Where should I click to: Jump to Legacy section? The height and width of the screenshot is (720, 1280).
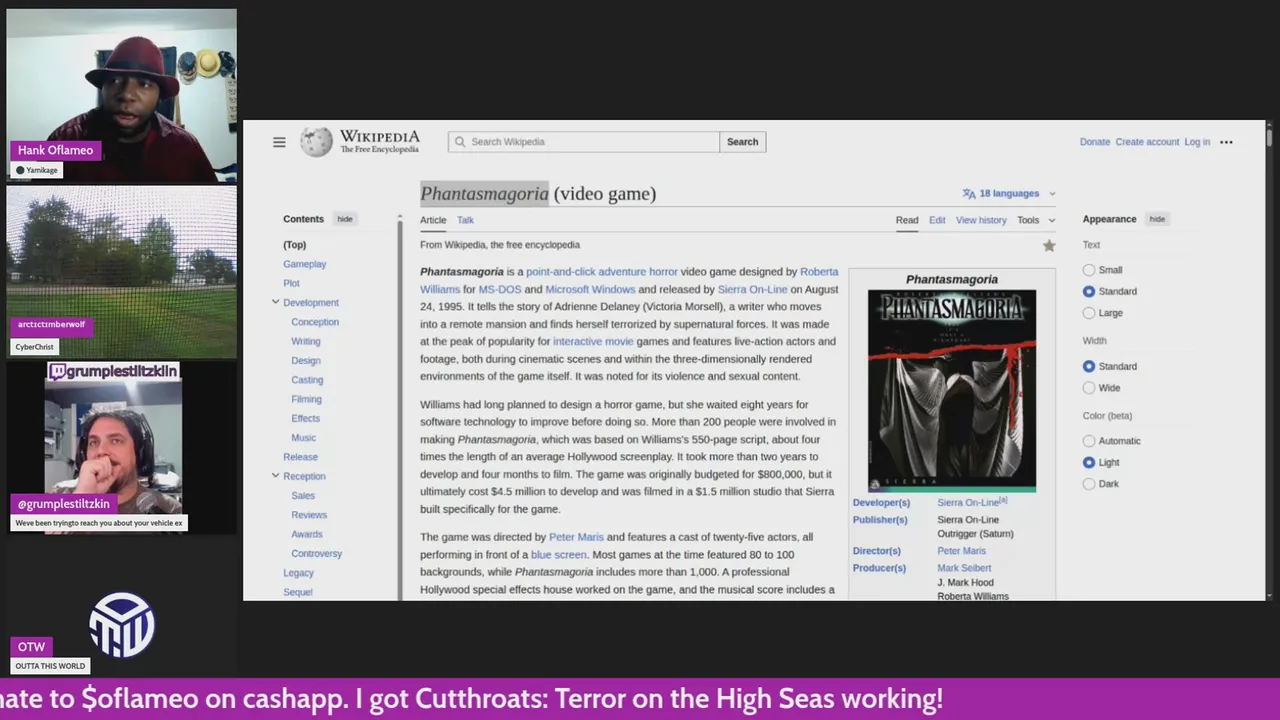point(298,573)
